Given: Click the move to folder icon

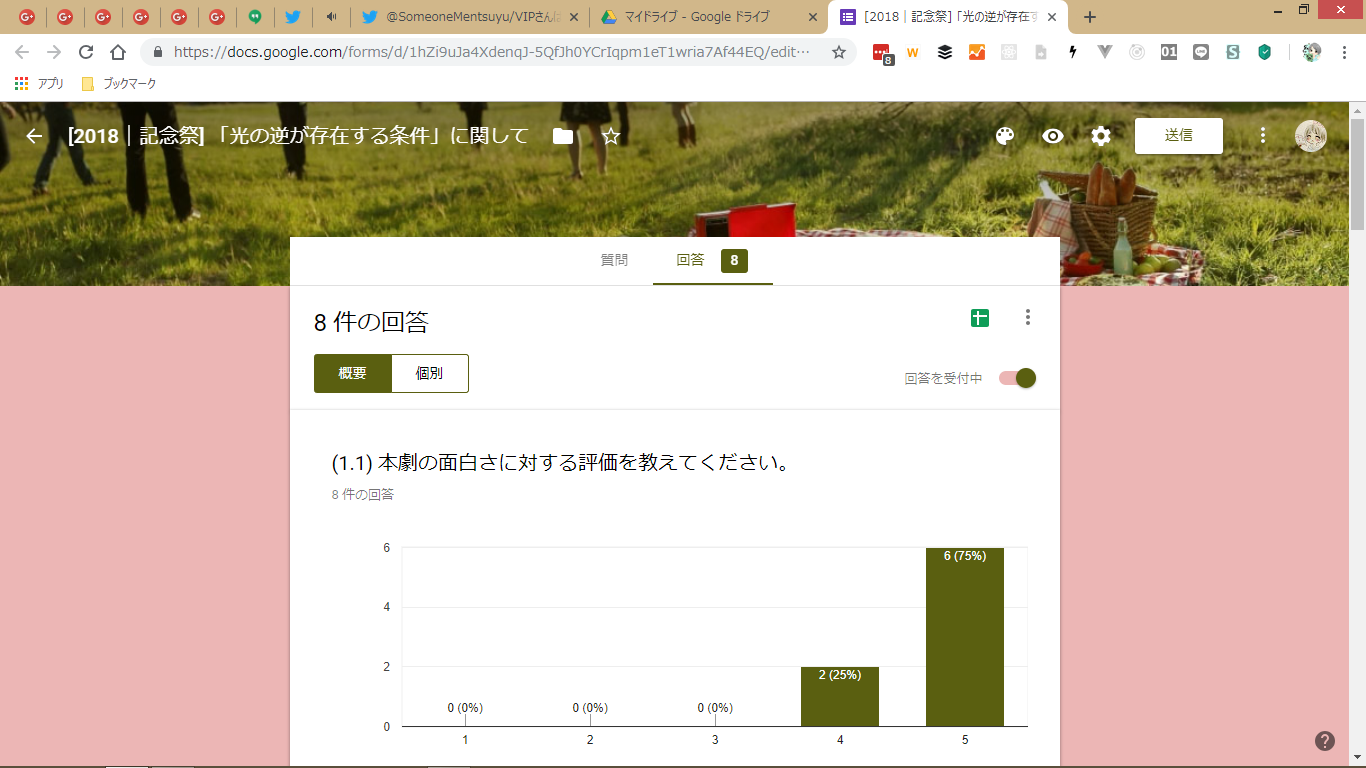Looking at the screenshot, I should [563, 136].
